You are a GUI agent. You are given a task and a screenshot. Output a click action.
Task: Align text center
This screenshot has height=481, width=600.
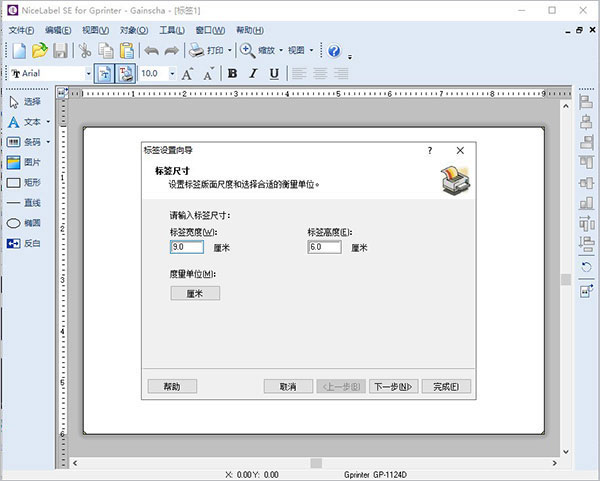click(x=320, y=73)
